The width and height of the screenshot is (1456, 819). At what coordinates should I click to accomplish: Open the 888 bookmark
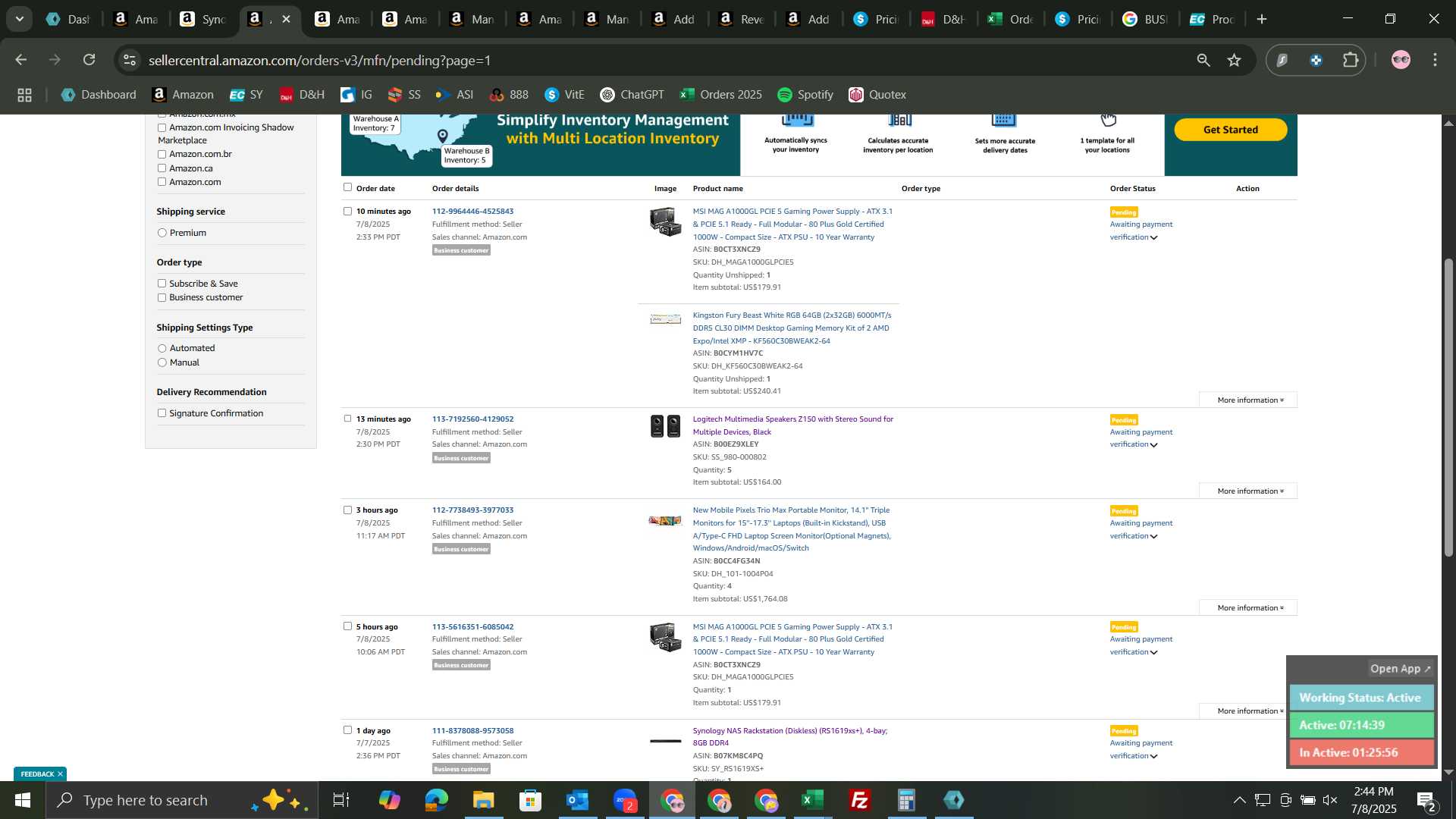(509, 95)
